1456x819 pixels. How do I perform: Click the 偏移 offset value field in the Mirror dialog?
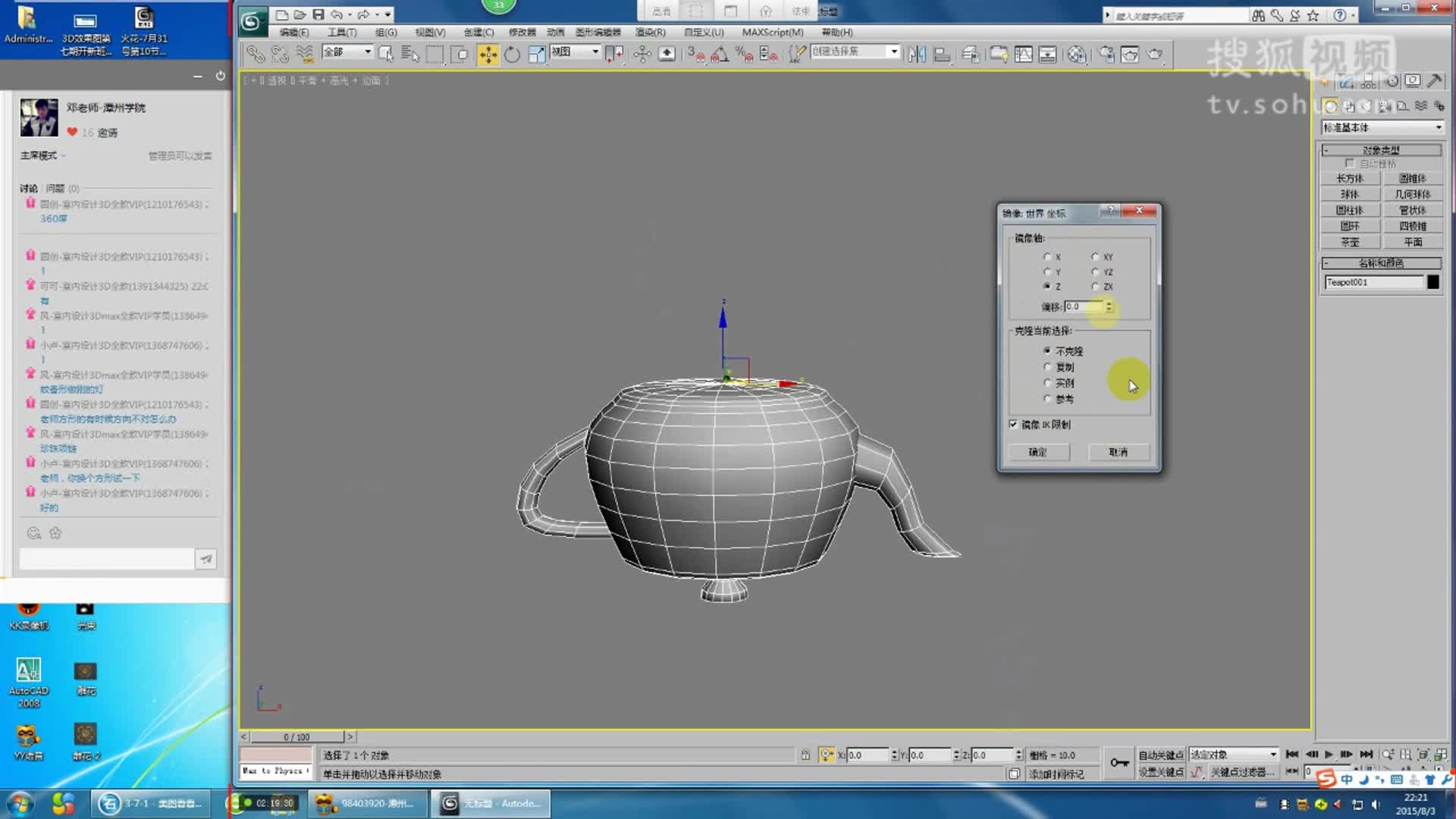point(1083,306)
